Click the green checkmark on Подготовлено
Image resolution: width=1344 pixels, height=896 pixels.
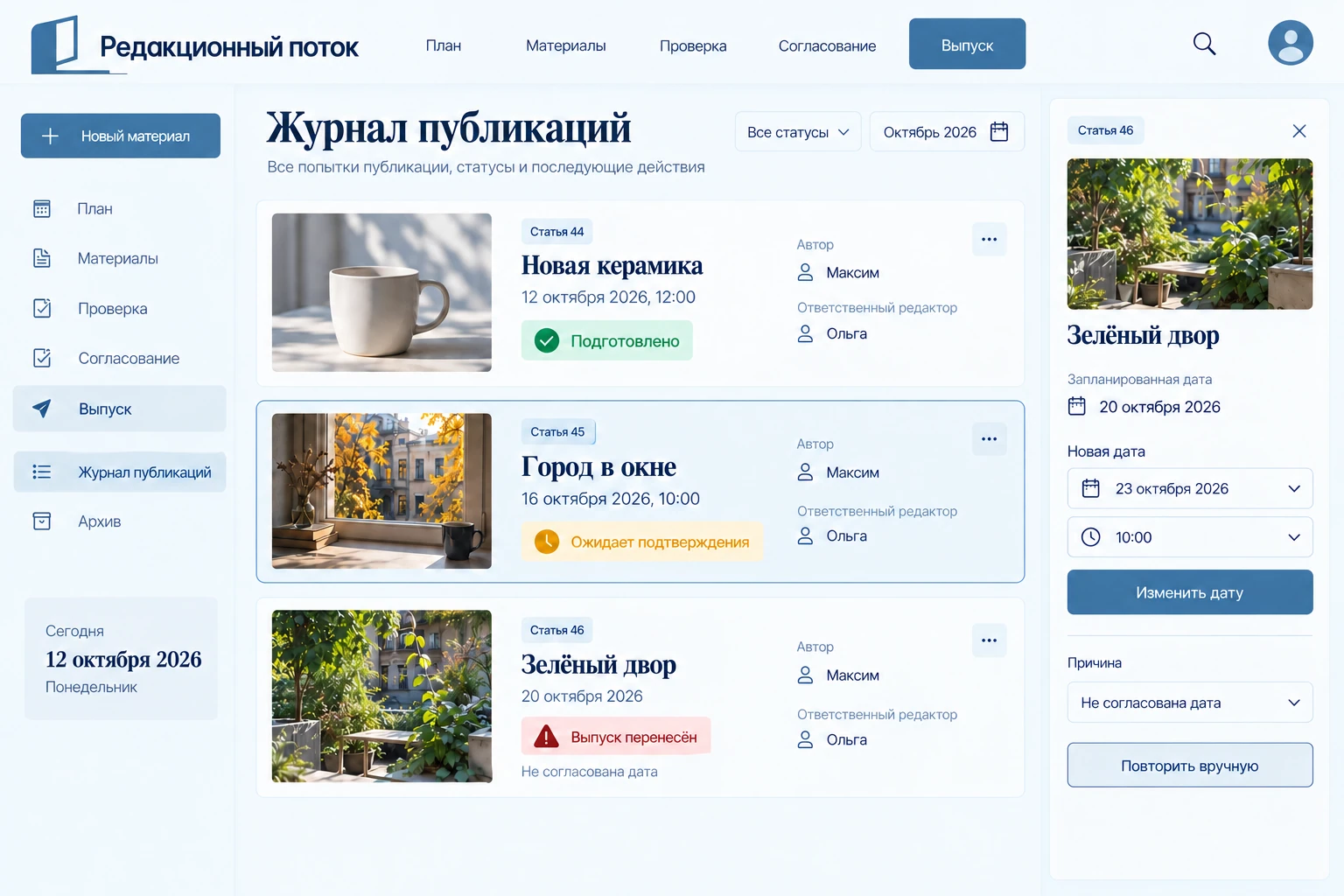547,340
